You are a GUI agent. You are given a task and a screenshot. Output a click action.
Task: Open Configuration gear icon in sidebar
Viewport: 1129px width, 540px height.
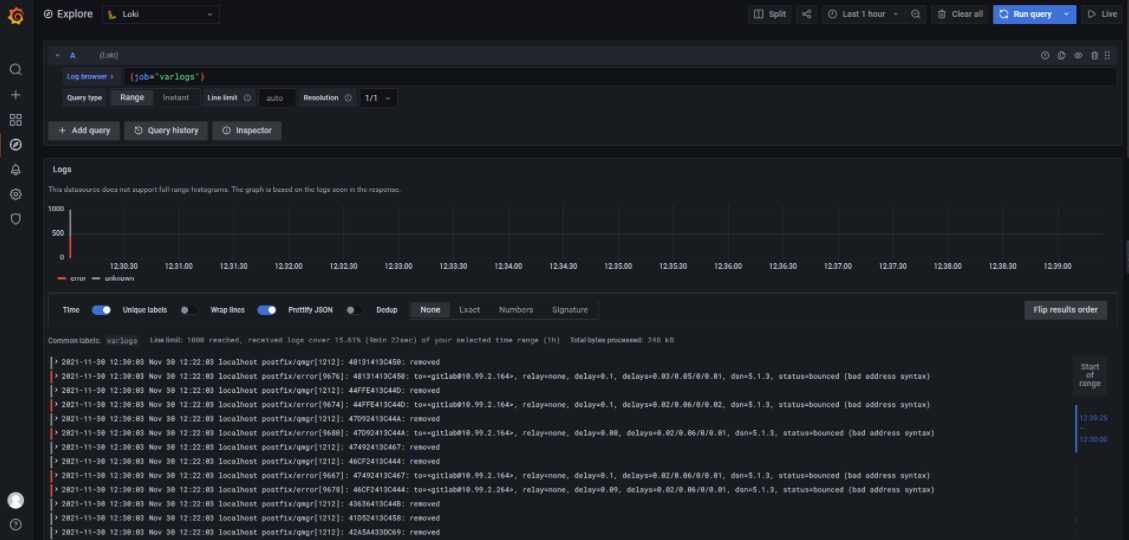click(x=15, y=194)
